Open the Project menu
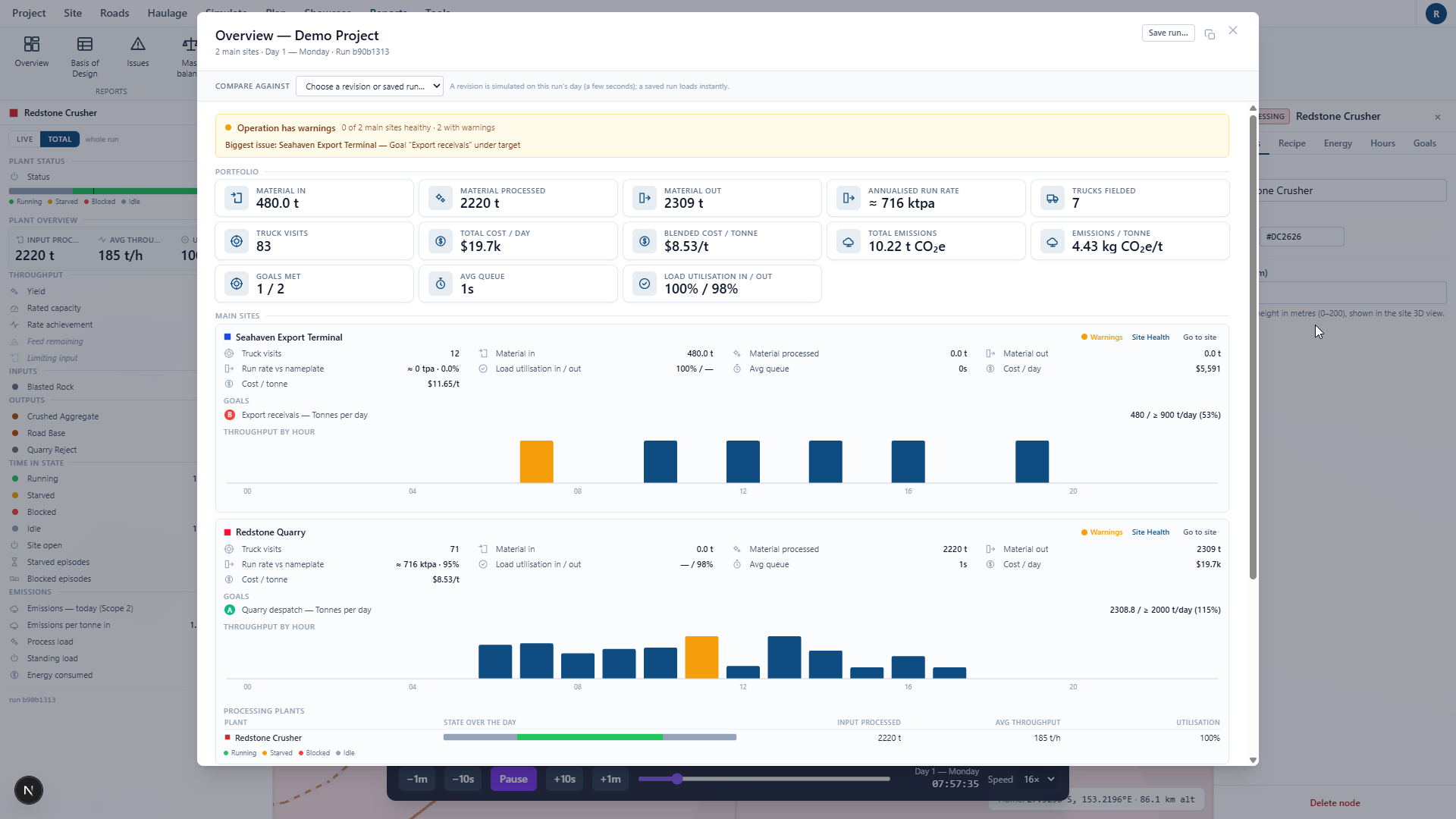Screen dimensions: 1456x819 [x=29, y=13]
